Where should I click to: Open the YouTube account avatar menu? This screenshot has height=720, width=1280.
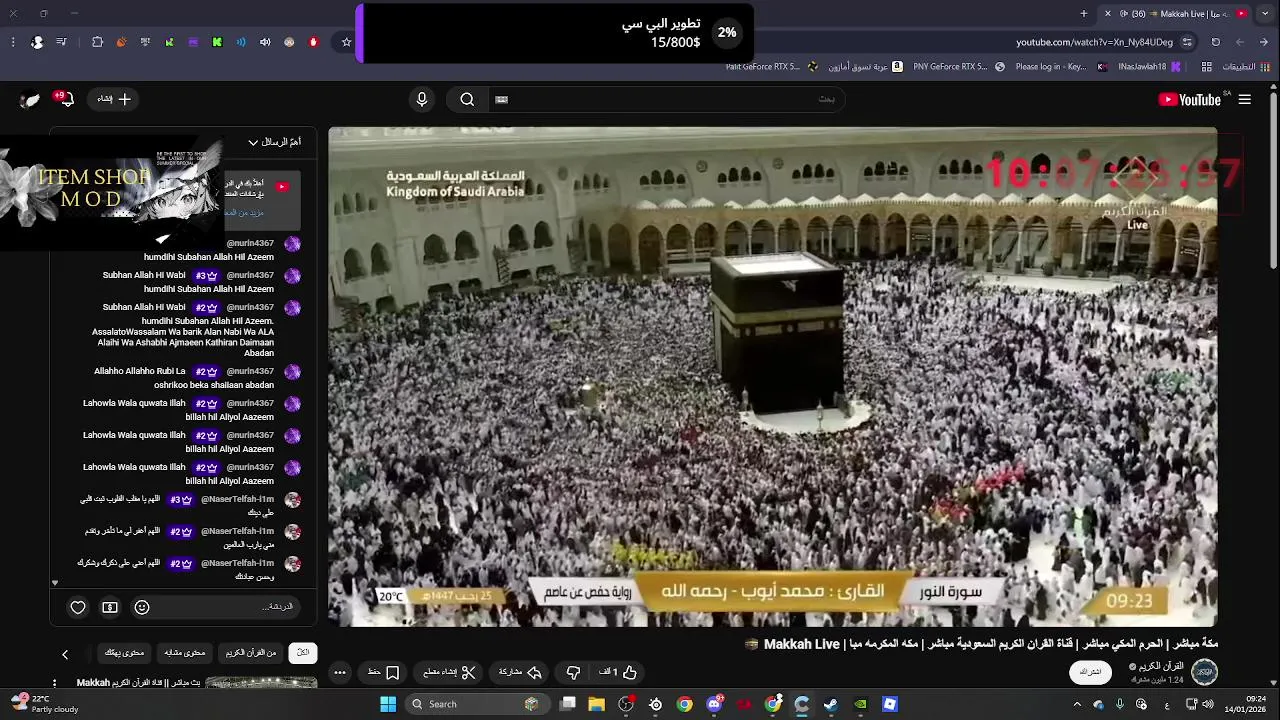tap(31, 99)
